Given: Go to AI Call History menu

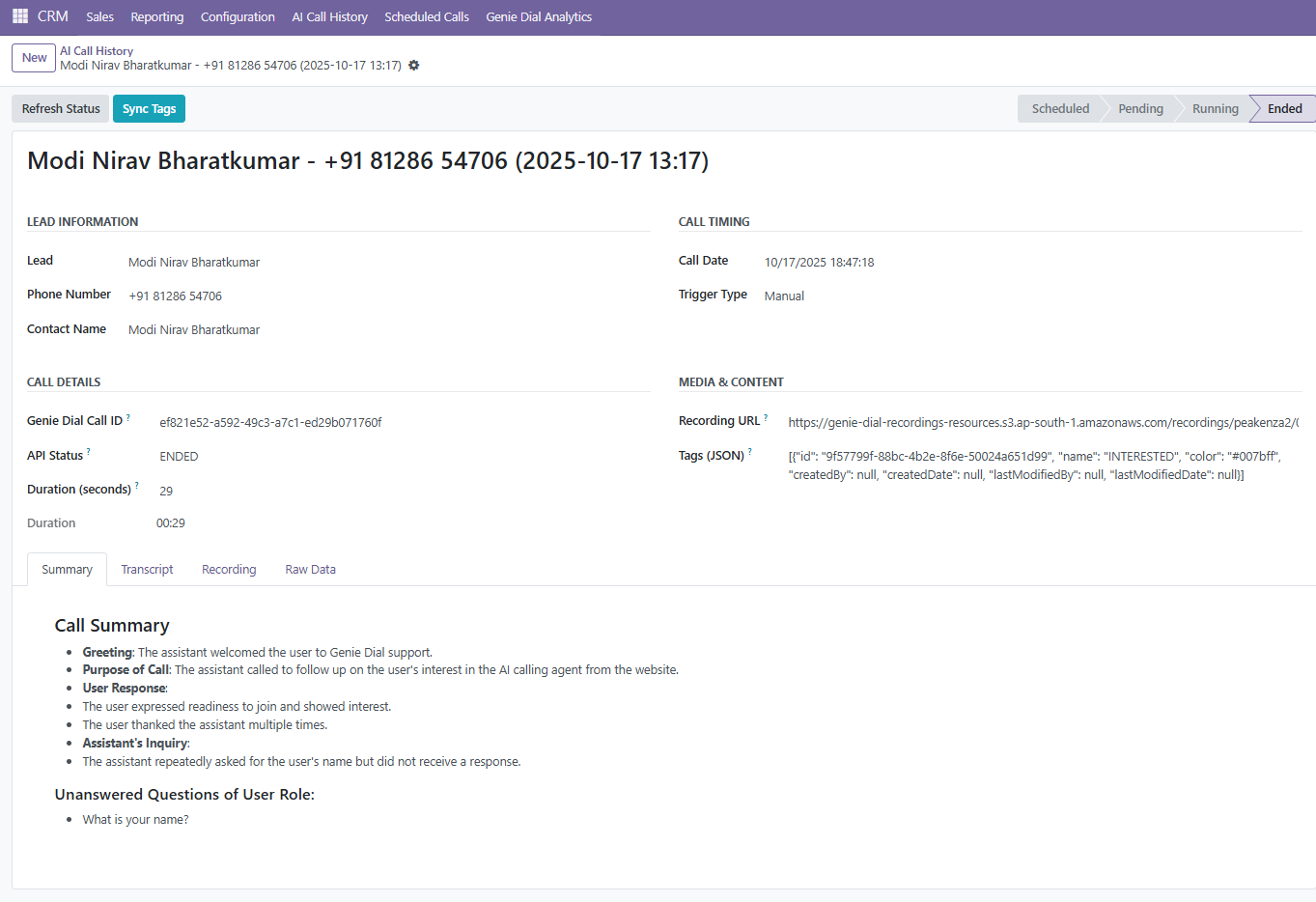Looking at the screenshot, I should click(330, 16).
